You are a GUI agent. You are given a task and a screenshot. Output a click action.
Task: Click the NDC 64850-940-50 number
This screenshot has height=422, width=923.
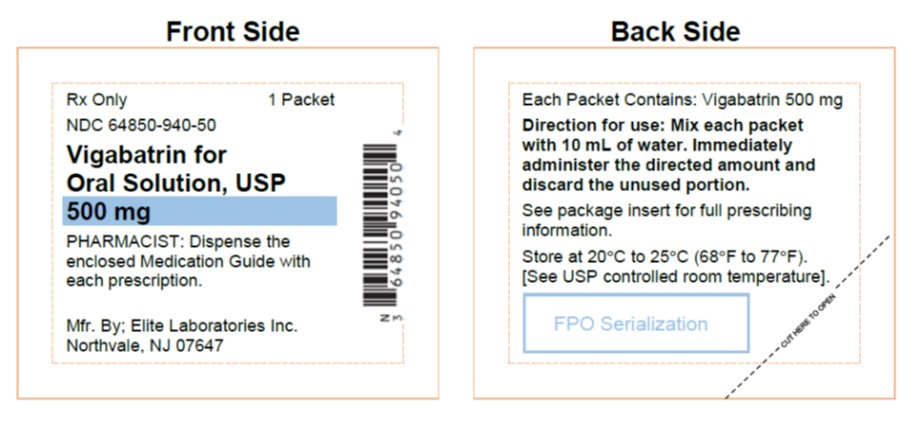[141, 126]
